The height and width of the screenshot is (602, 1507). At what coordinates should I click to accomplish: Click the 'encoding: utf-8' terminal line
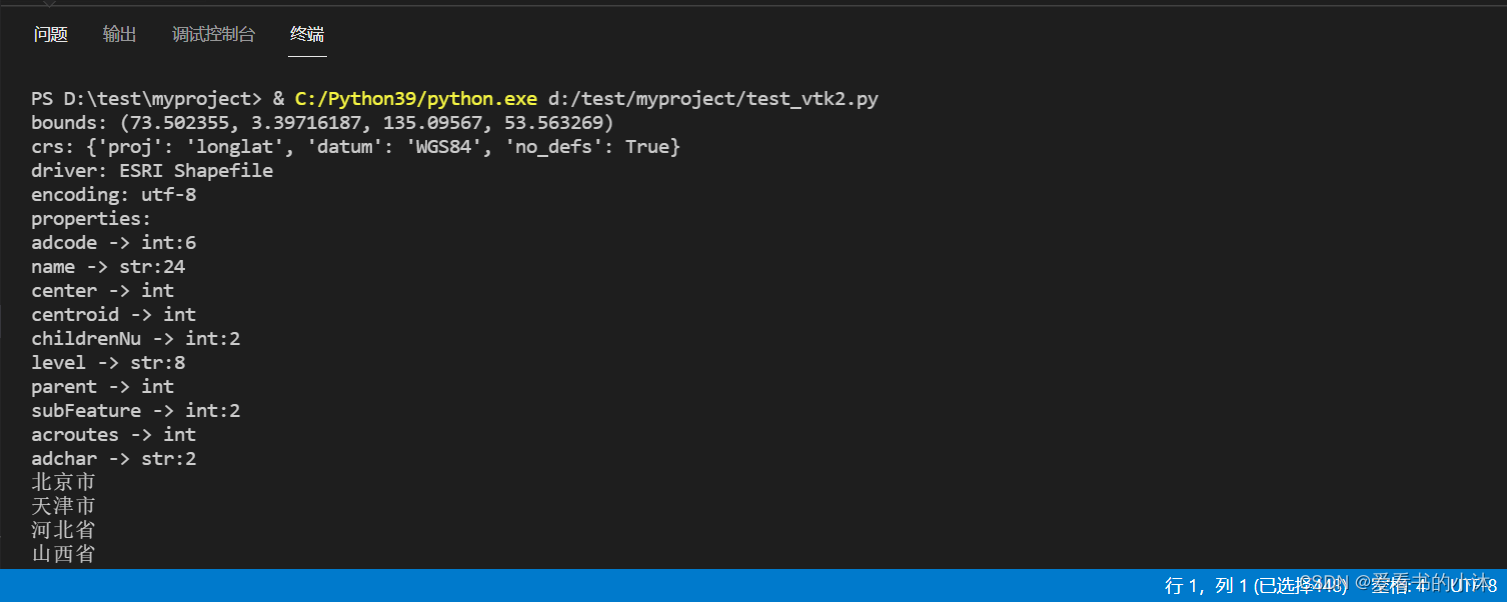pos(113,195)
